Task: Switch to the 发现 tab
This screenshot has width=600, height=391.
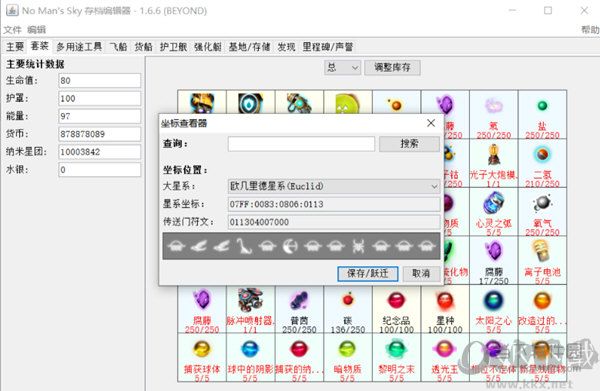Action: (286, 47)
